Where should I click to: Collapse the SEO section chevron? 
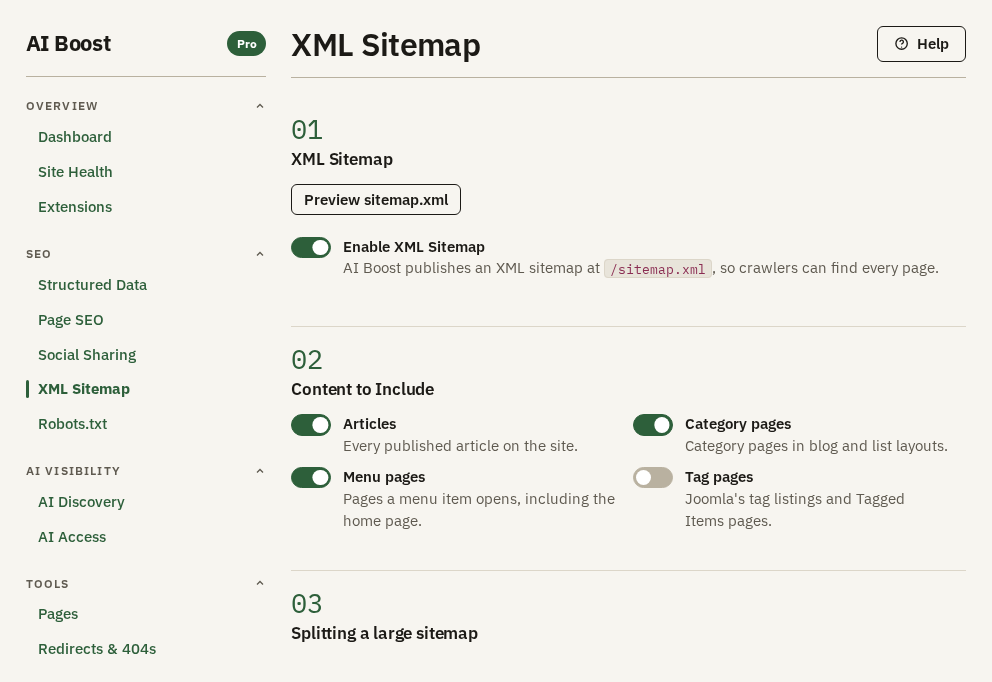point(259,254)
